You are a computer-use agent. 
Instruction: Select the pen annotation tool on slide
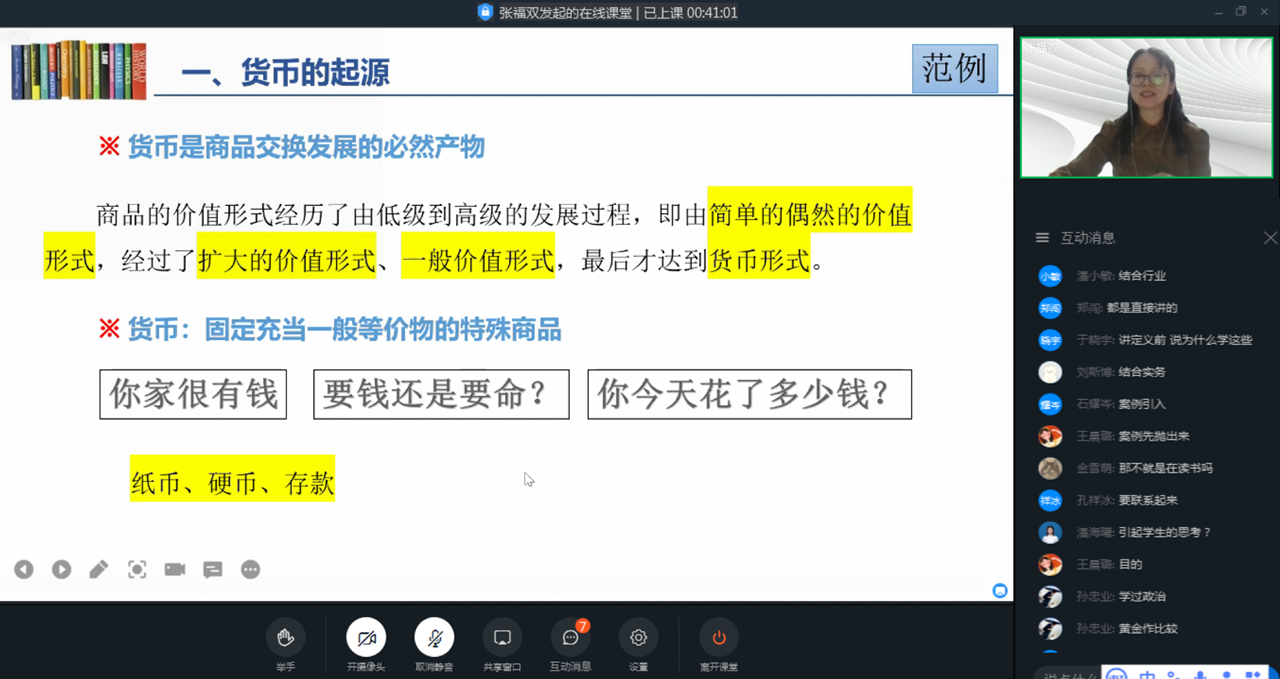pos(98,569)
